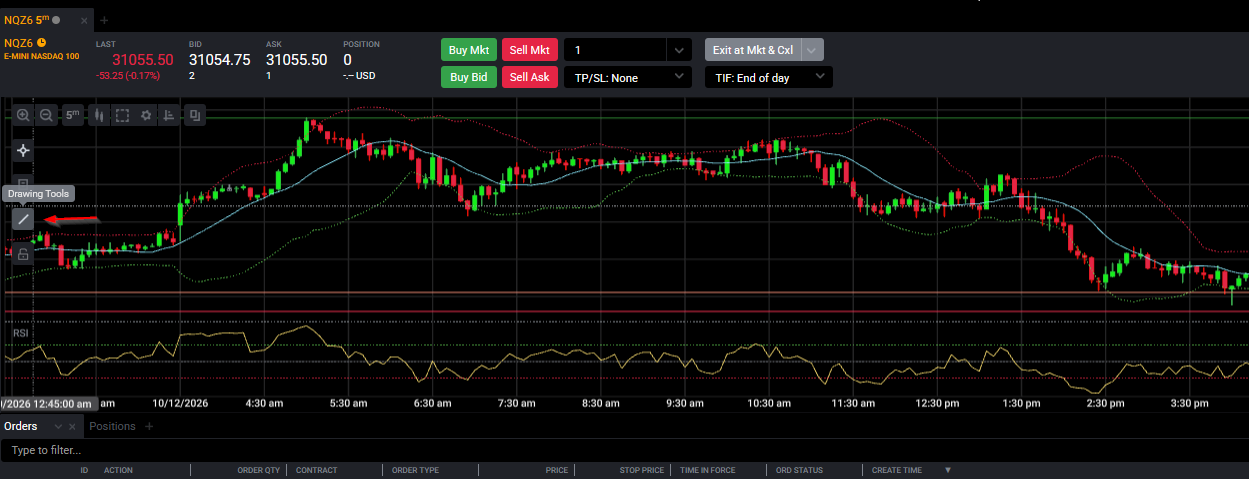Viewport: 1249px width, 479px height.
Task: Close the Orders panel tab
Action: [73, 427]
